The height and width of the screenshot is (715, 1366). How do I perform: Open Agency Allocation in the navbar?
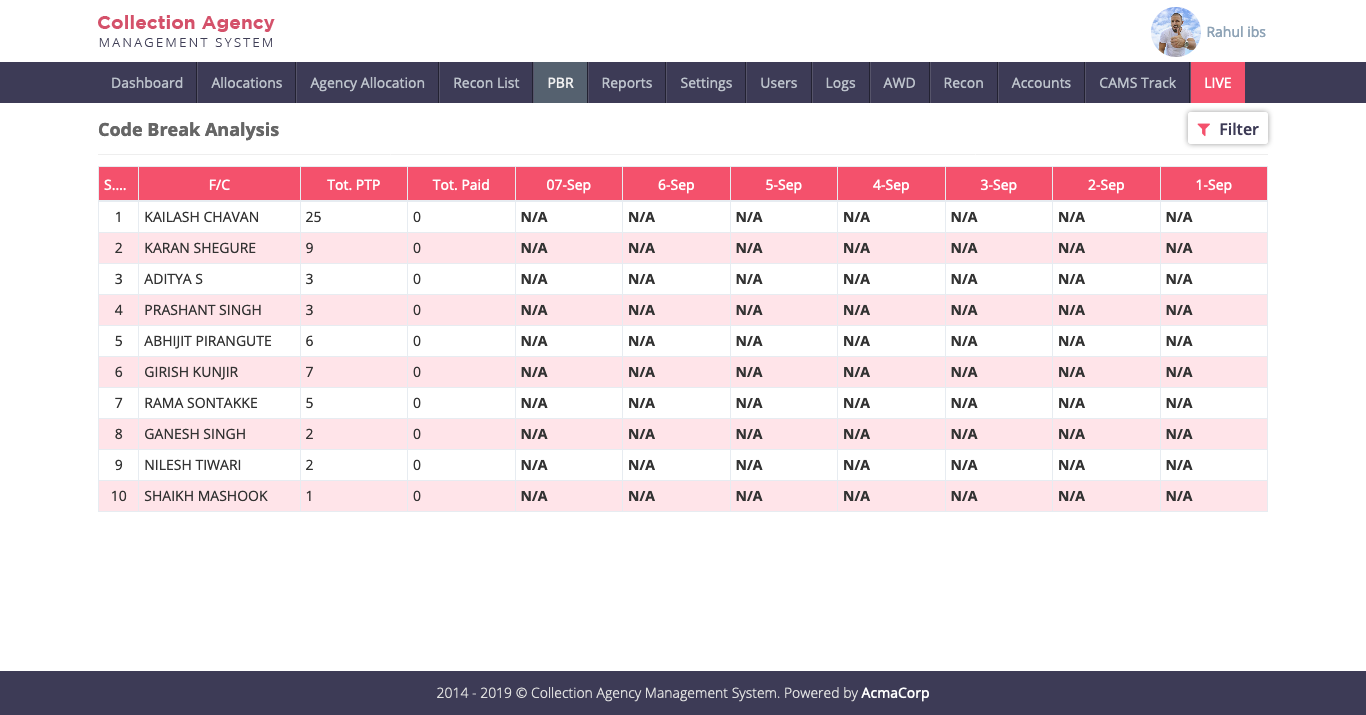(367, 83)
